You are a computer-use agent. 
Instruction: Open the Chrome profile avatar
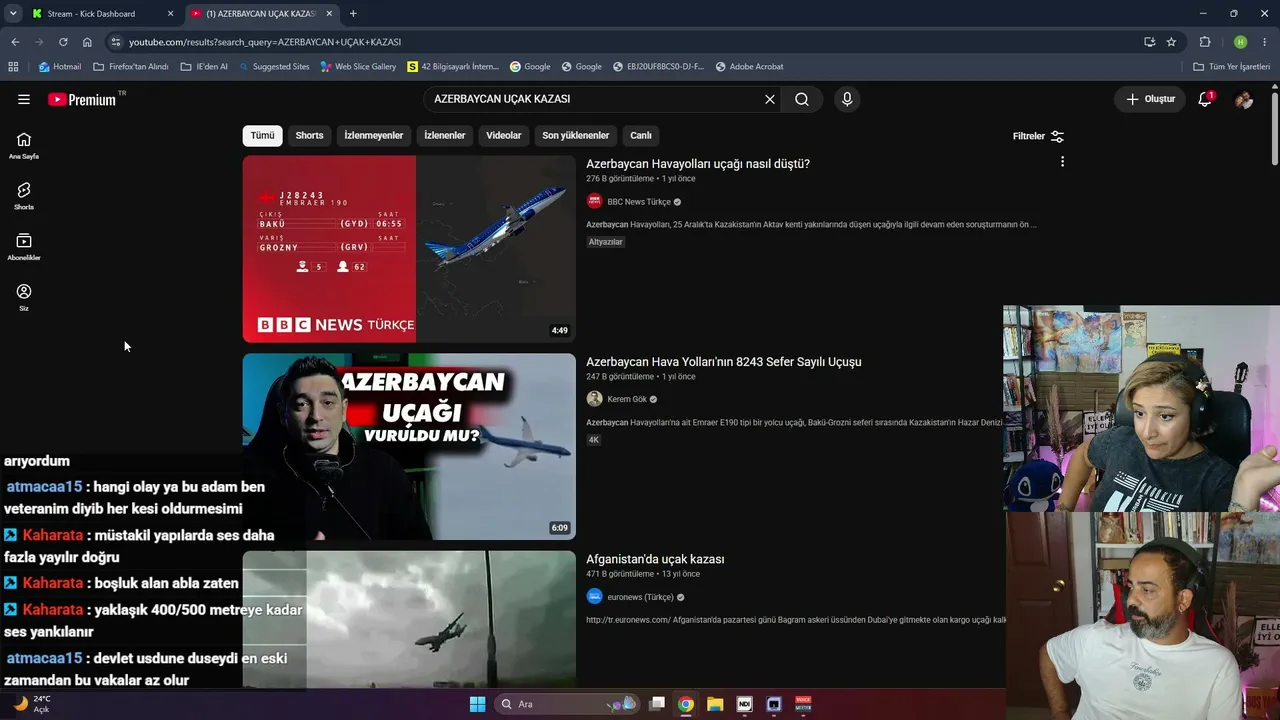coord(1241,42)
